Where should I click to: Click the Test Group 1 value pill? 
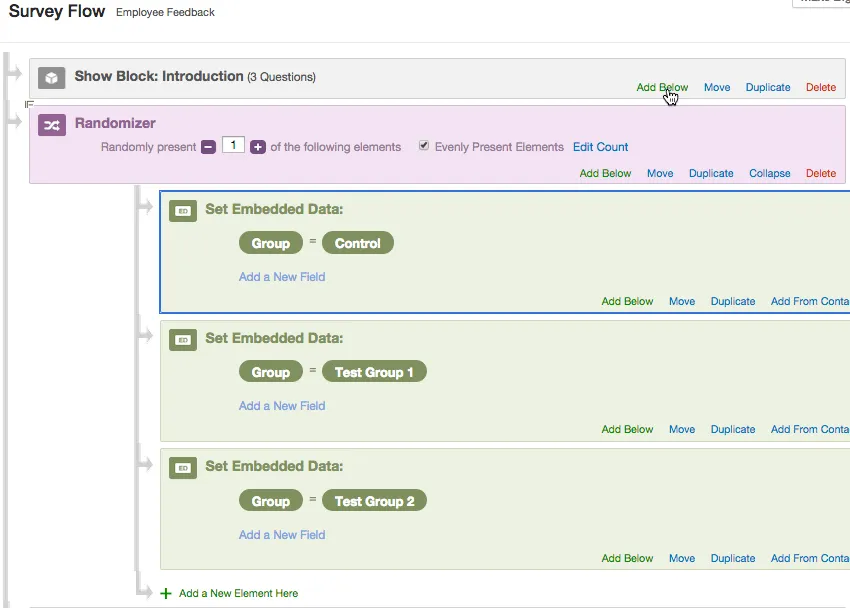[x=374, y=372]
